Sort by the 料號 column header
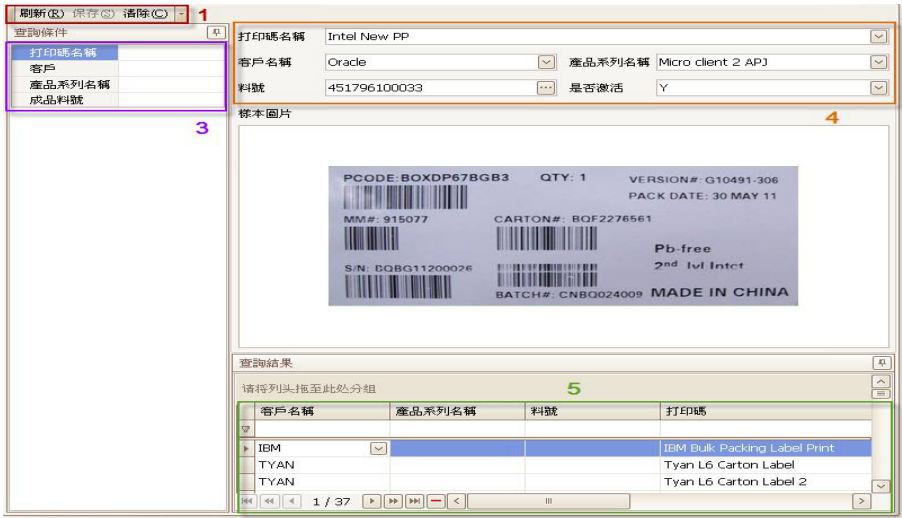 pos(593,411)
